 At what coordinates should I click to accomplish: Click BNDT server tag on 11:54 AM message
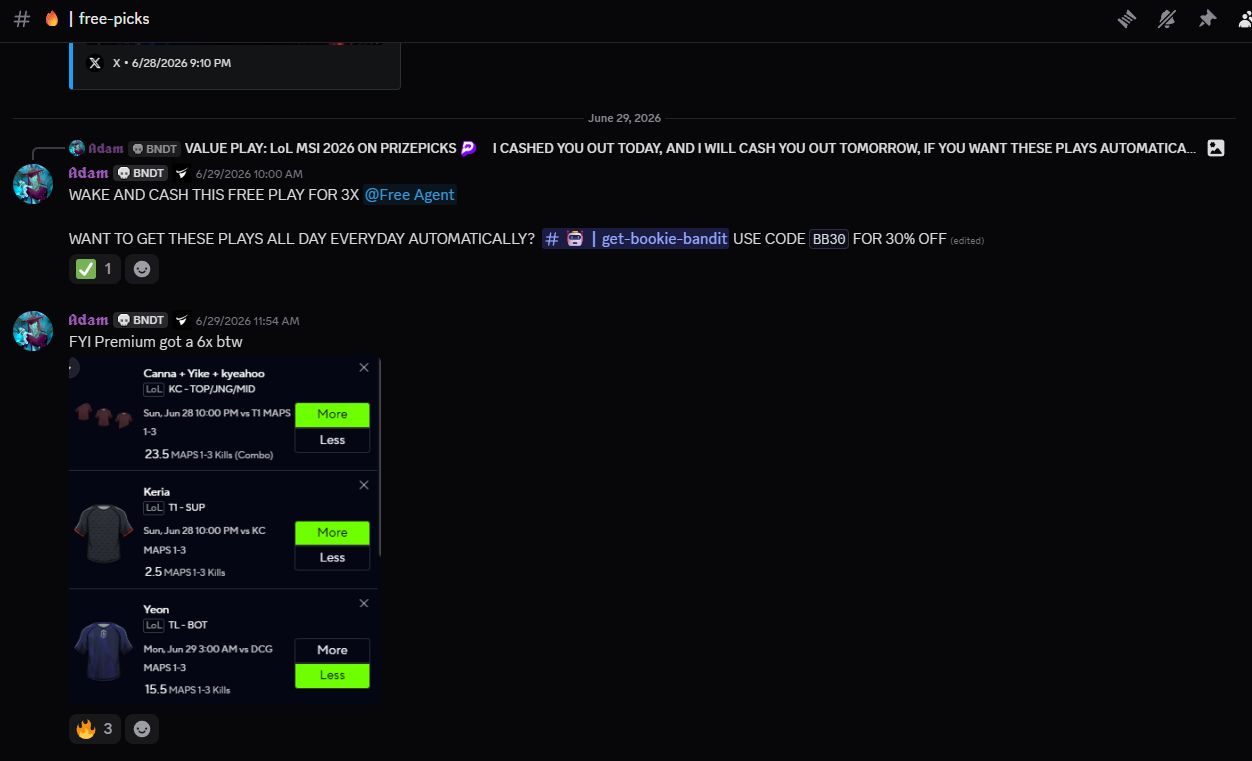click(x=140, y=320)
